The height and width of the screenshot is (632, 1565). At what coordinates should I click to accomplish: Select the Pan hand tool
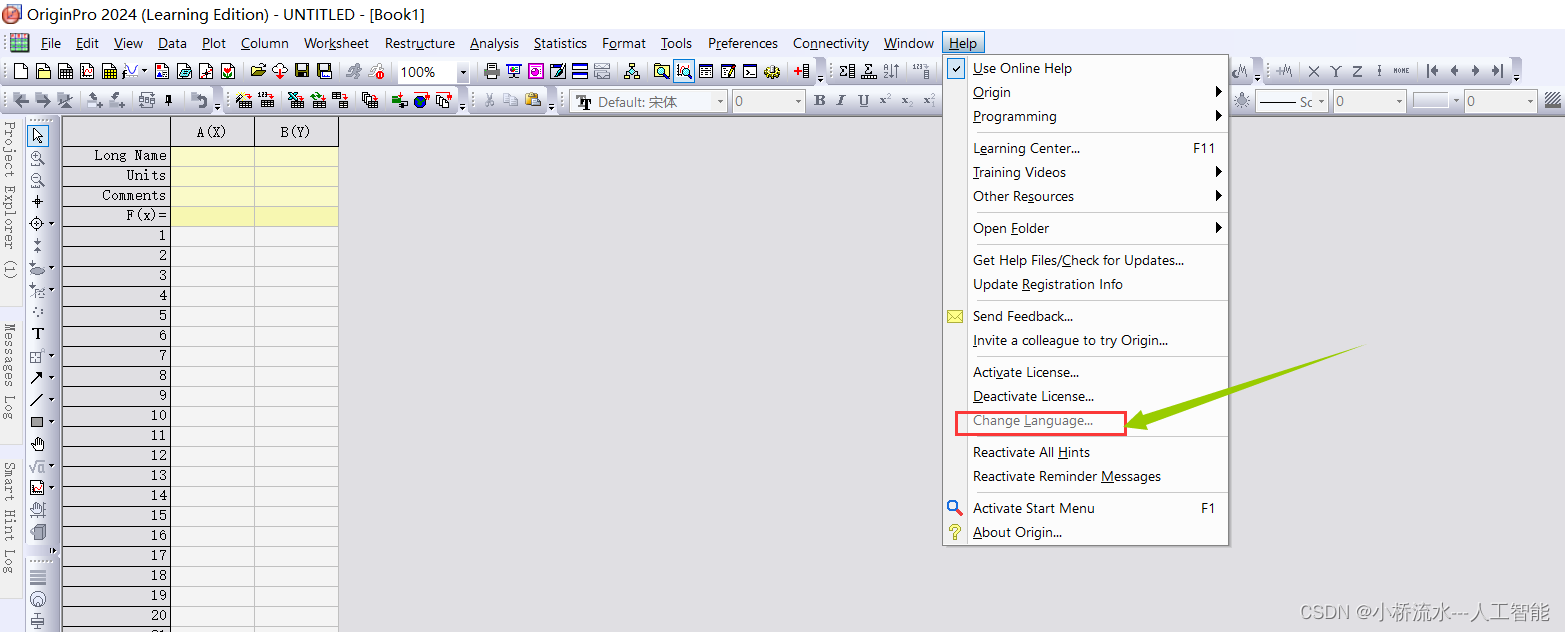pos(38,444)
